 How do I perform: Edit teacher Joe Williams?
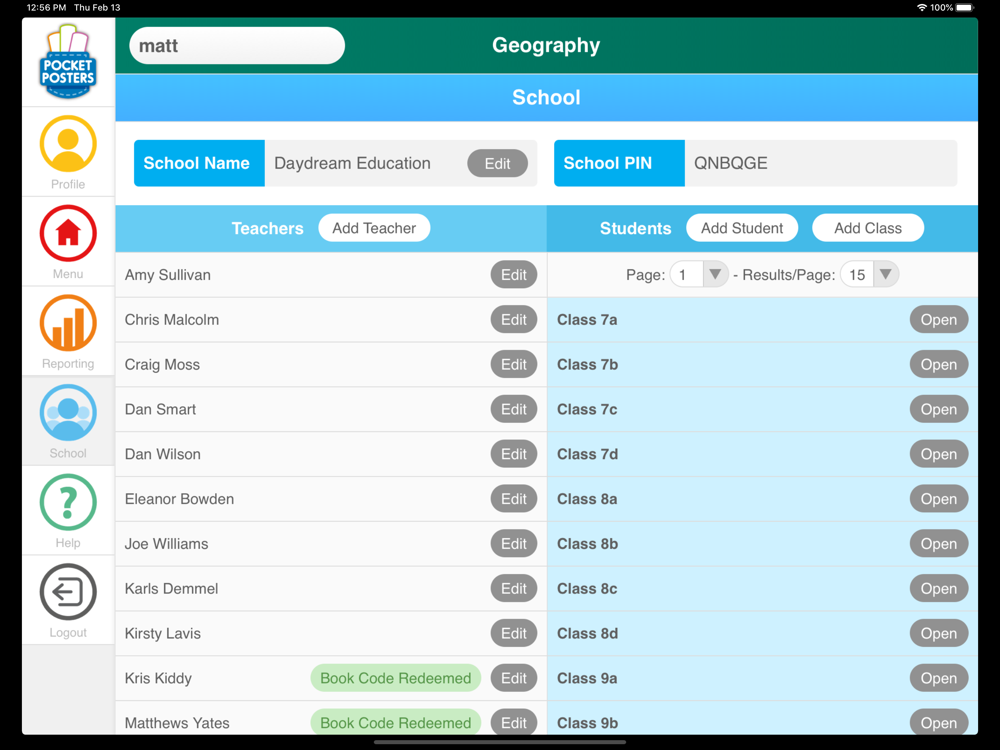coord(513,544)
